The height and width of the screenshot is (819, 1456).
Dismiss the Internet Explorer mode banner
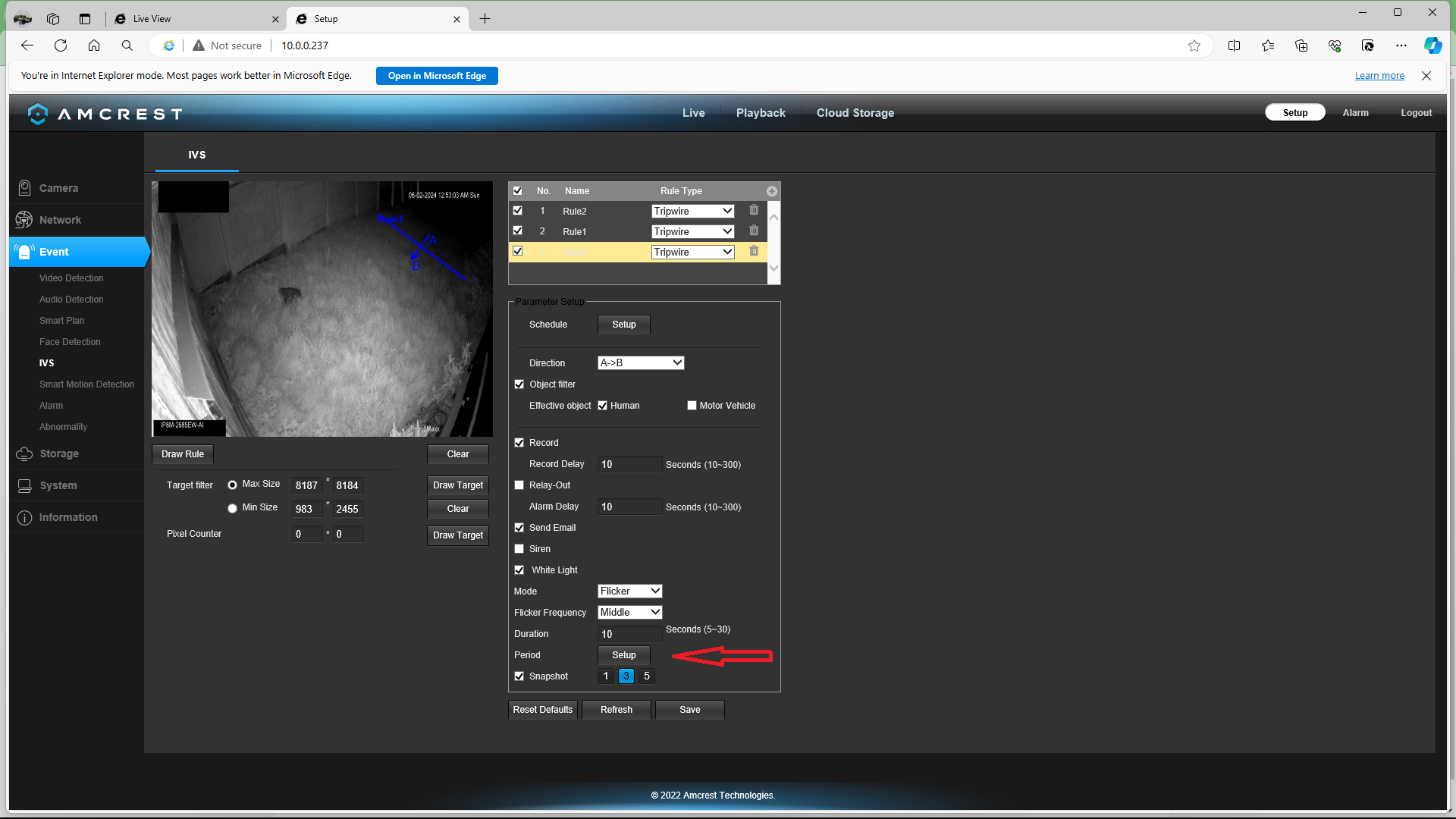tap(1426, 76)
